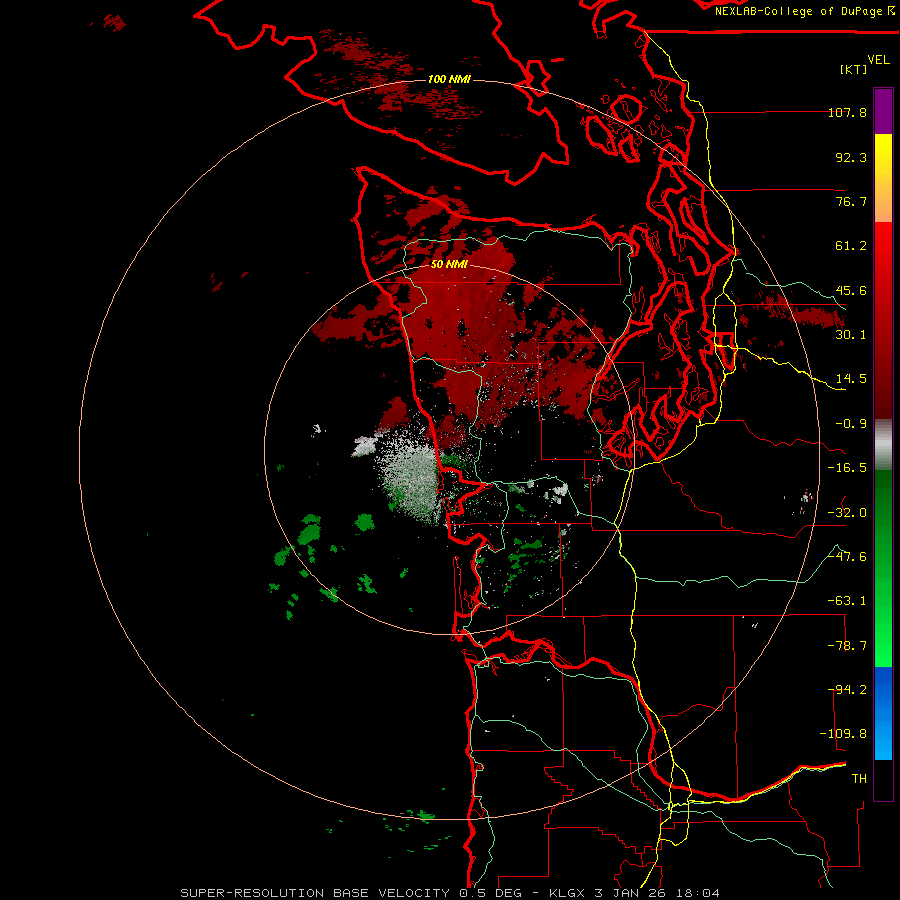Click the -109.8 velocity scale value

pyautogui.click(x=843, y=734)
